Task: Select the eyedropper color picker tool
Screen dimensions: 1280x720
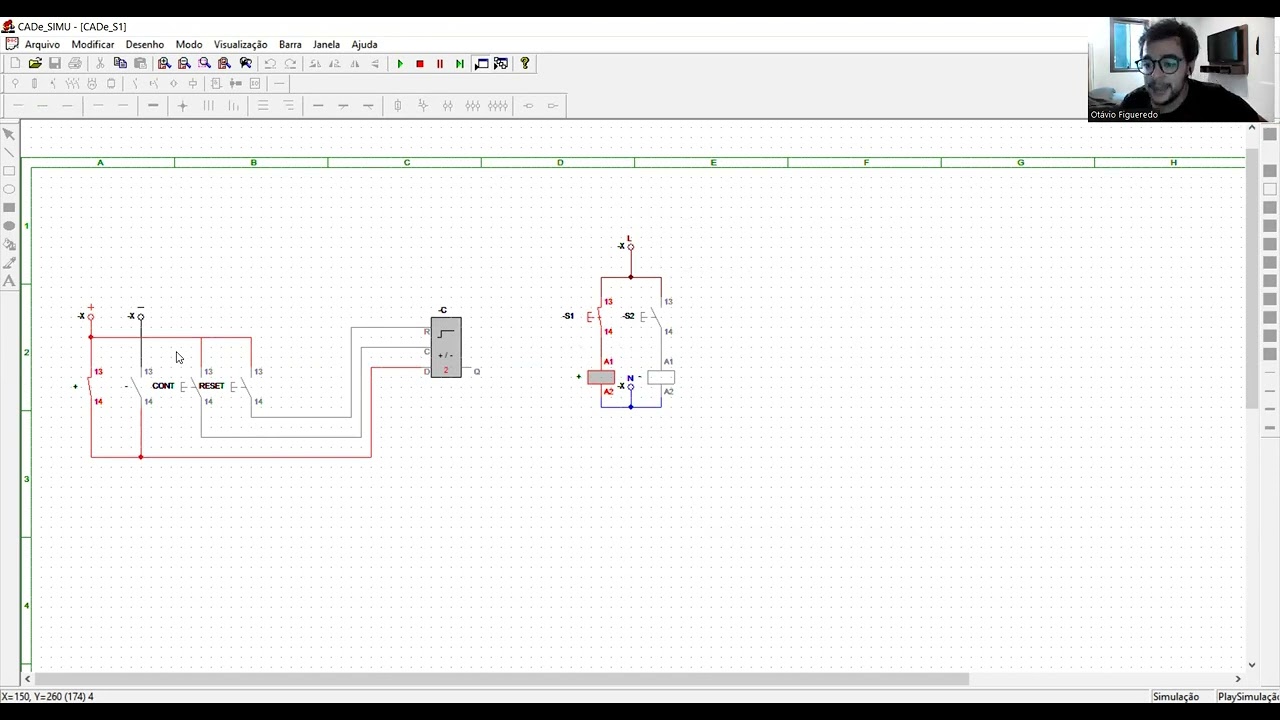Action: [9, 263]
